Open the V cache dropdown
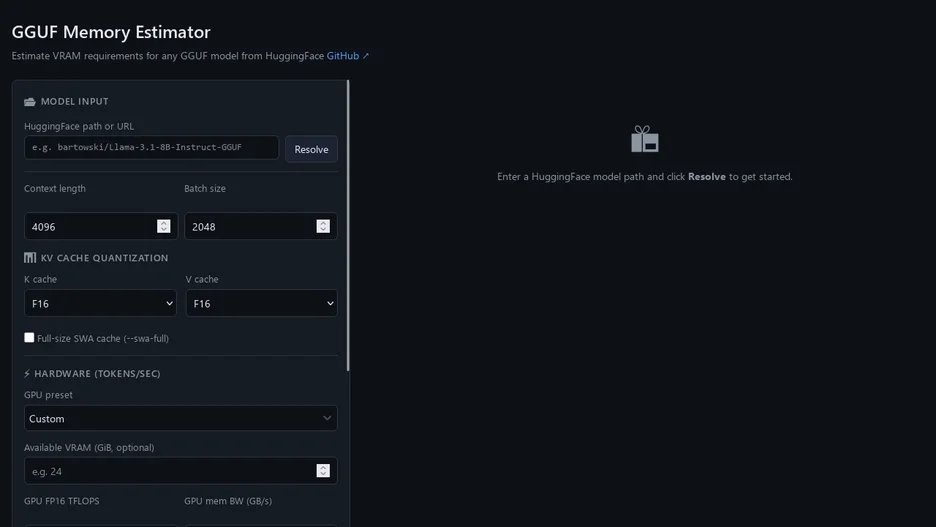Image resolution: width=936 pixels, height=527 pixels. coord(261,303)
